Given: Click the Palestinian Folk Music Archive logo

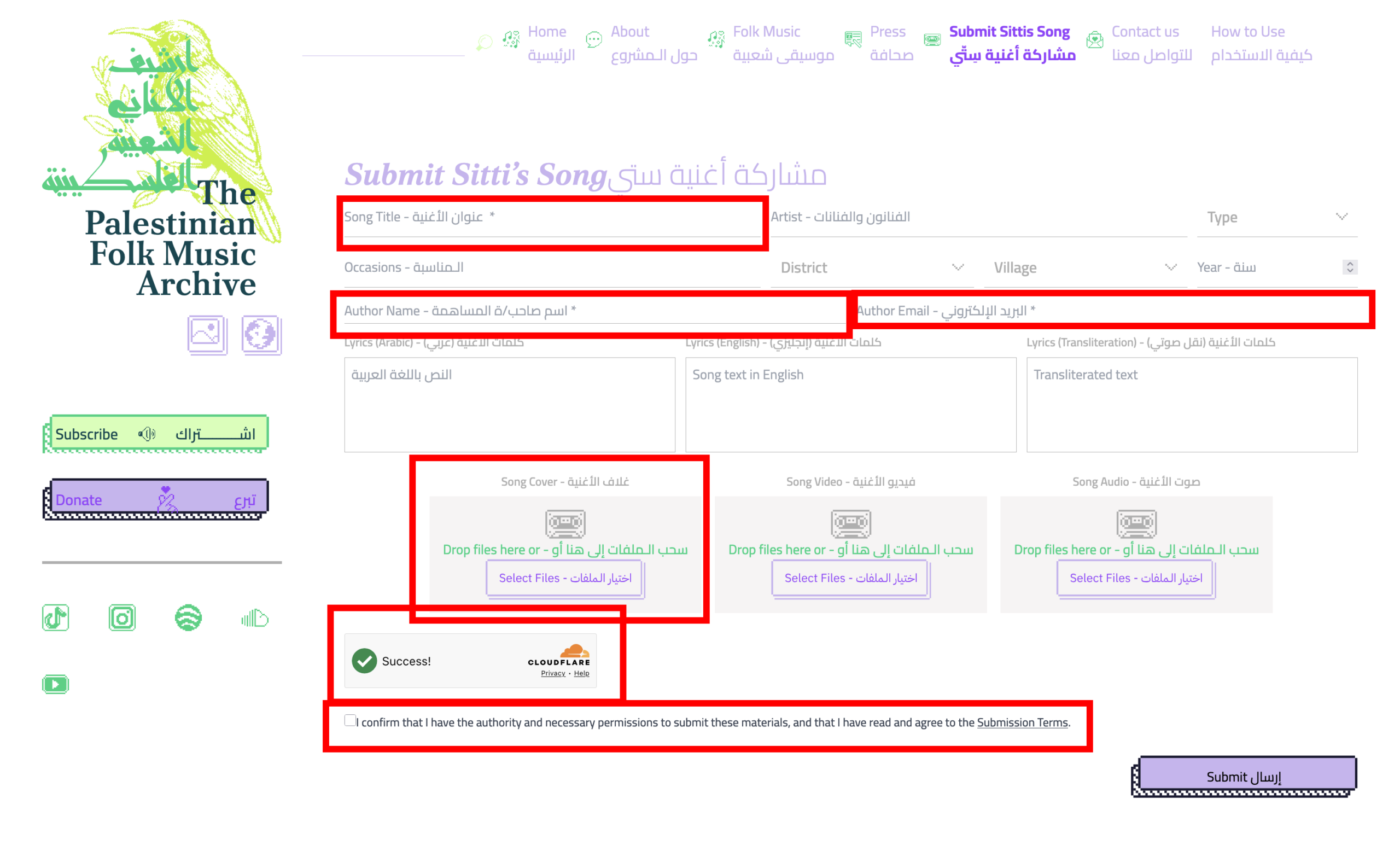Looking at the screenshot, I should coord(162,159).
